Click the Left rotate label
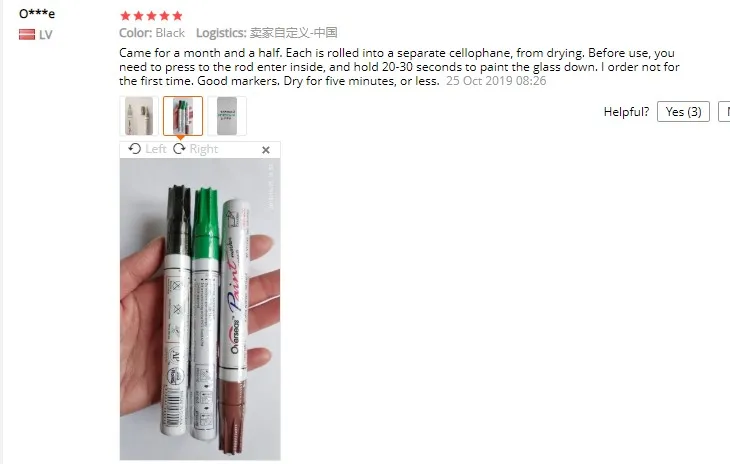Image resolution: width=730 pixels, height=464 pixels. point(155,149)
